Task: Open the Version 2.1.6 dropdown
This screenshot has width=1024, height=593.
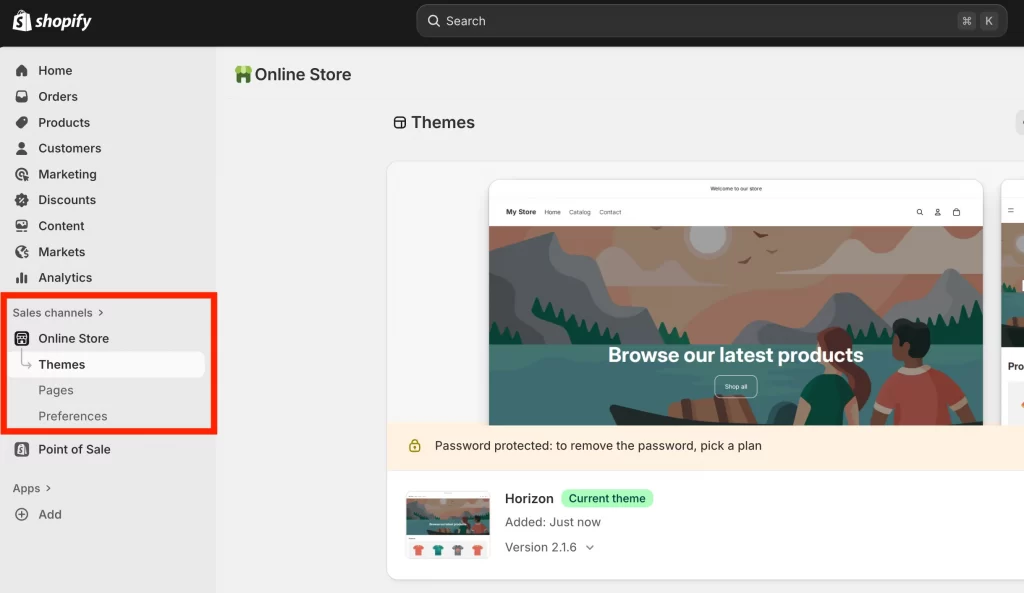Action: pos(589,548)
